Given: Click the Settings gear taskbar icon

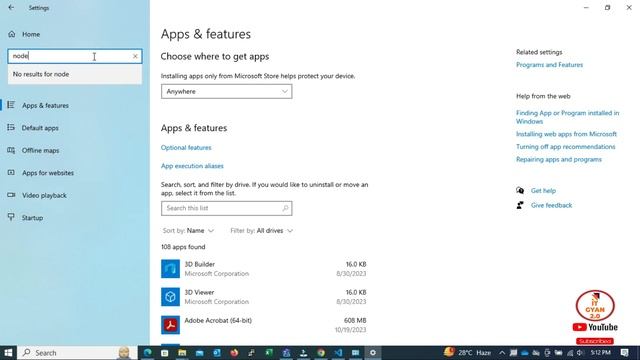Looking at the screenshot, I should (373, 353).
